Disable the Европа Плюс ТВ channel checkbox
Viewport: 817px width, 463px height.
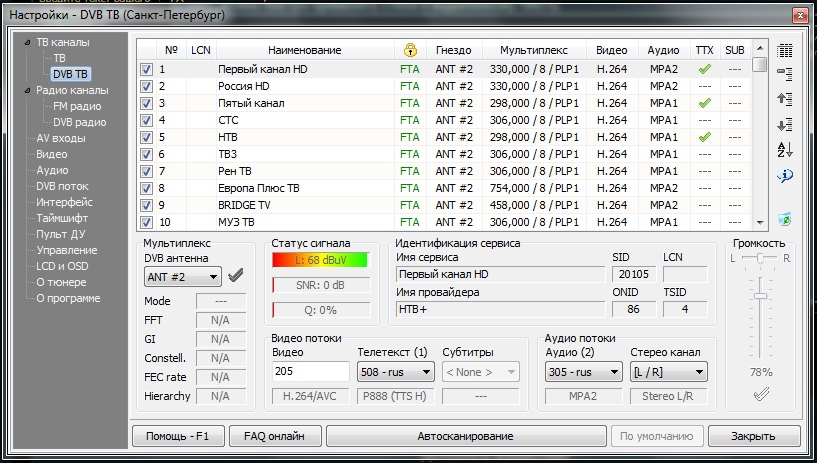point(146,188)
